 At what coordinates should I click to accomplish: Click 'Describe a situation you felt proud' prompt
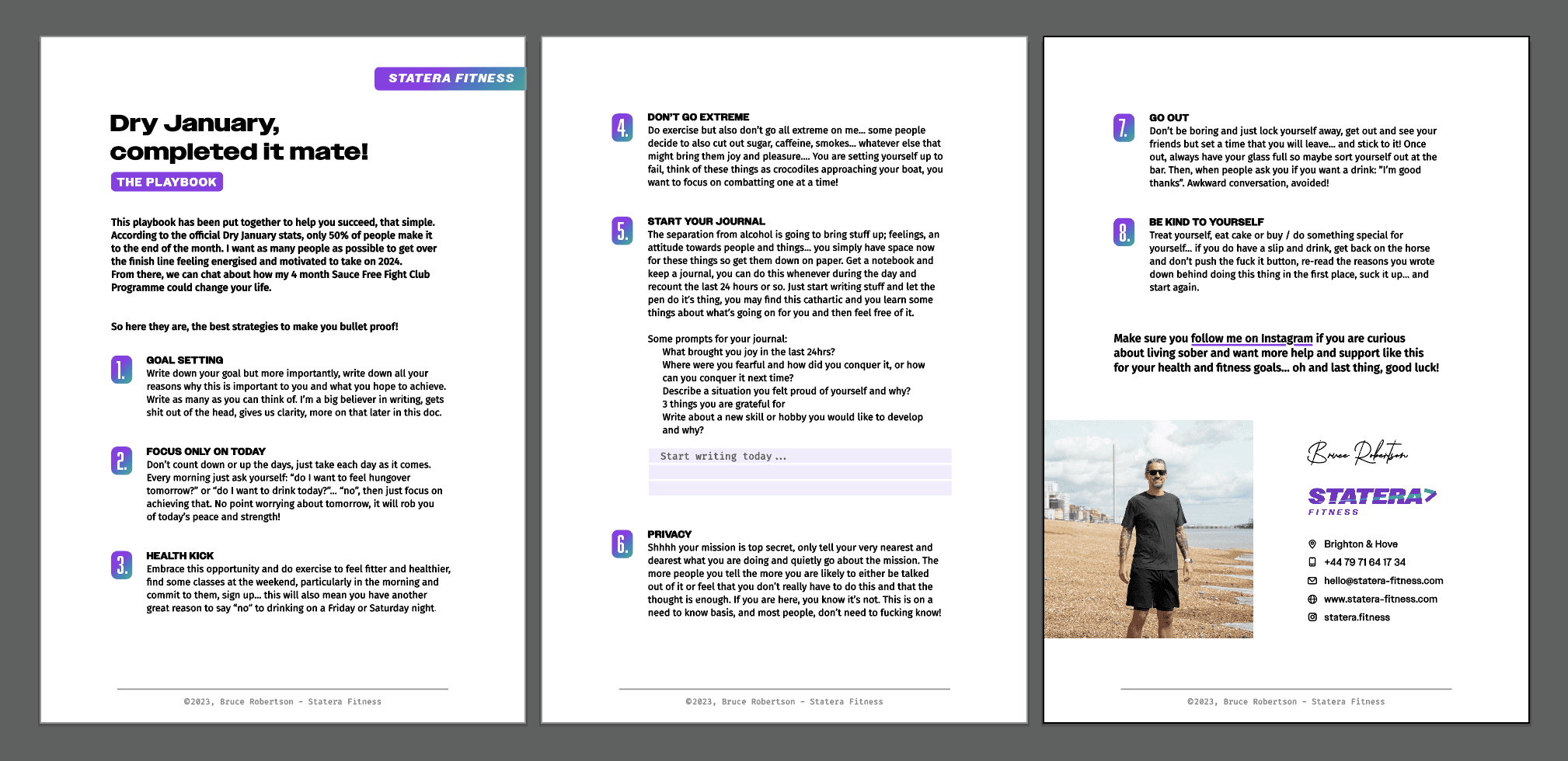786,391
